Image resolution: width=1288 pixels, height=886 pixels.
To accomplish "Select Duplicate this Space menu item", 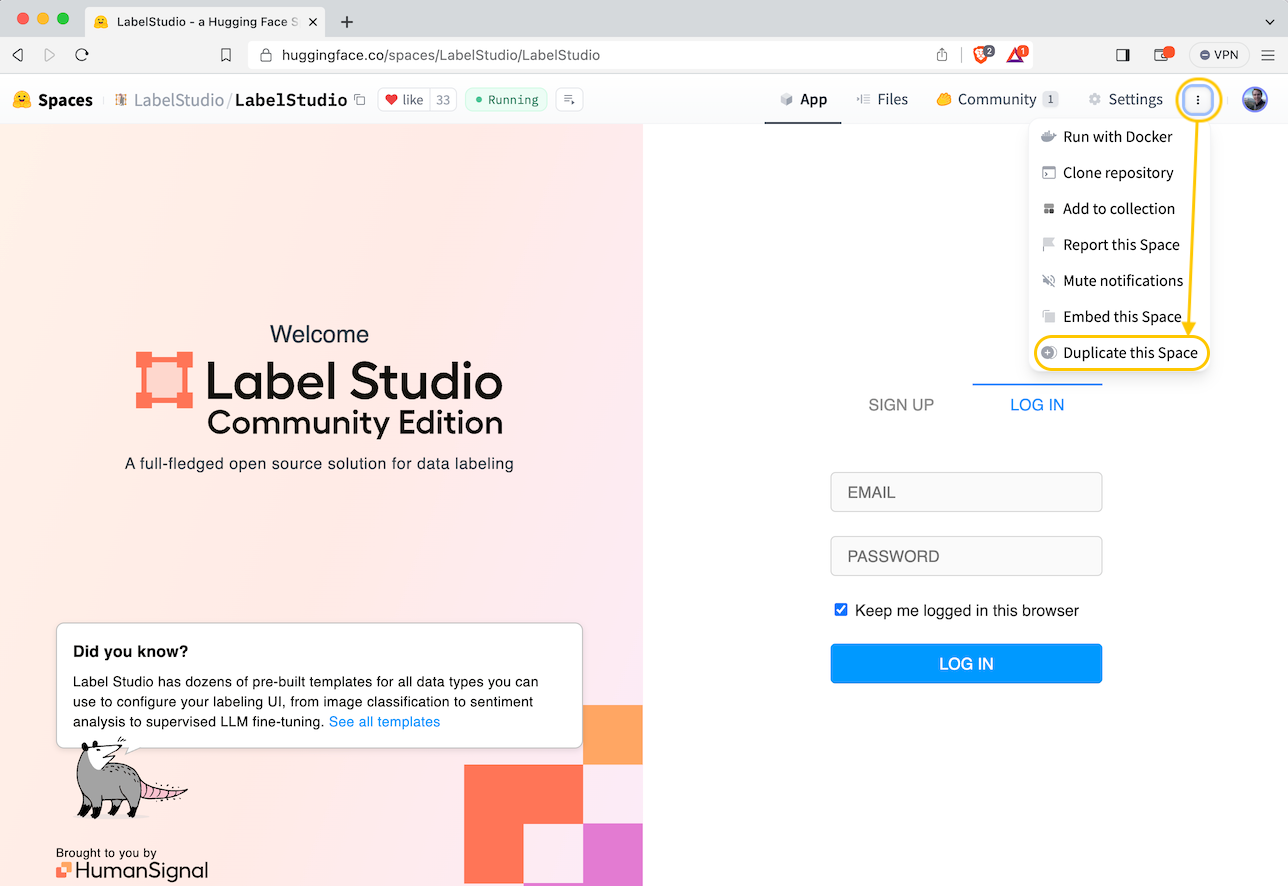I will click(x=1129, y=353).
